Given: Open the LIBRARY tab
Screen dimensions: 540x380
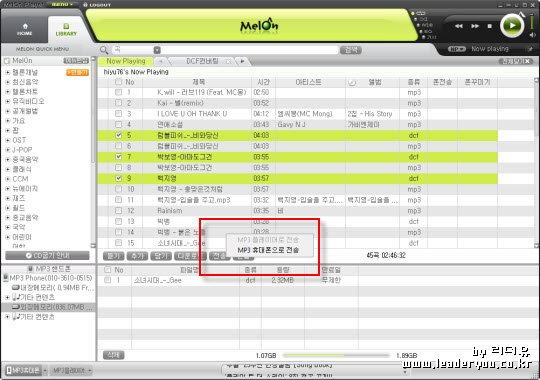Looking at the screenshot, I should pos(66,30).
